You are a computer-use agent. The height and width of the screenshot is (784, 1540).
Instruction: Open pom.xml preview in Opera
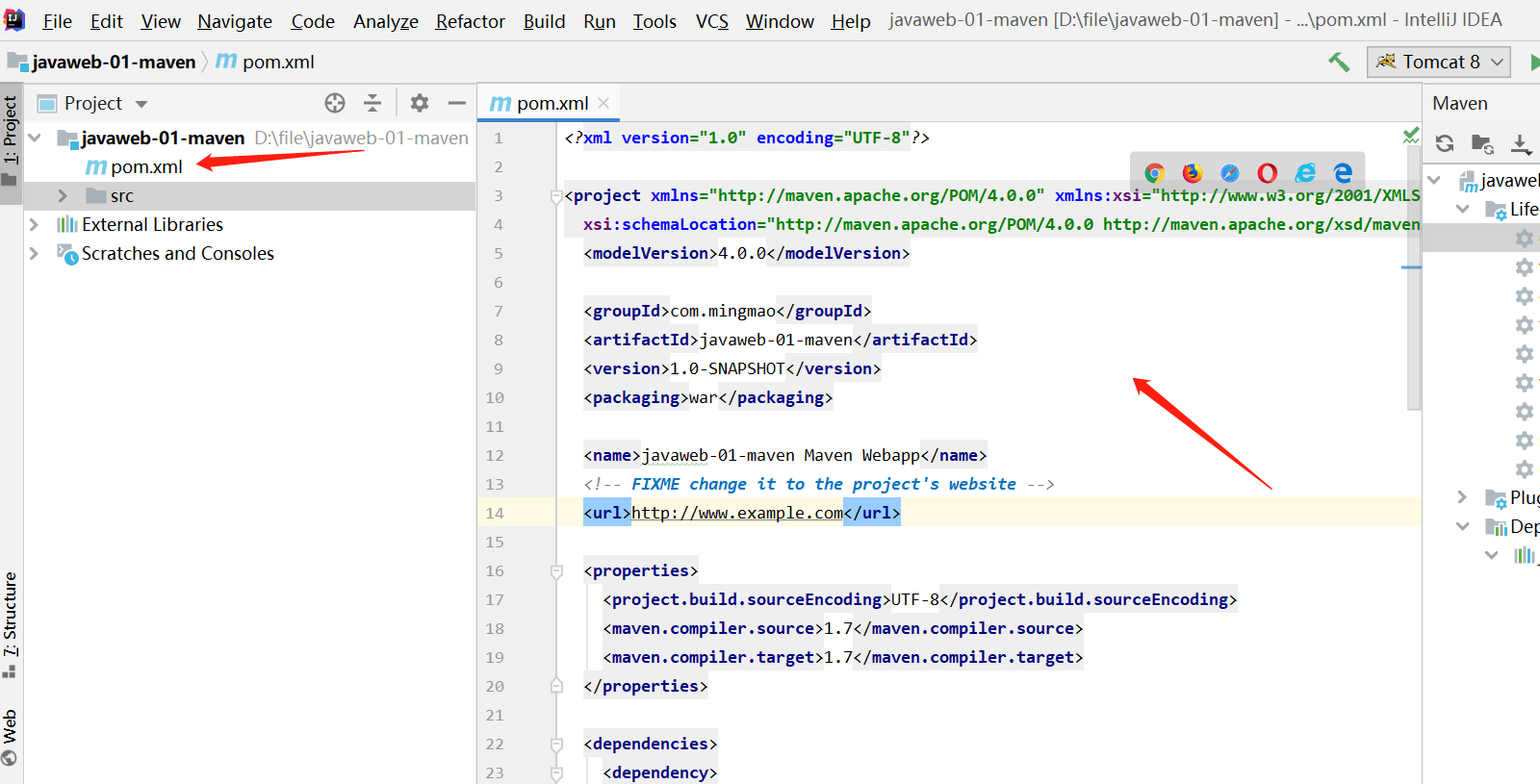[x=1268, y=173]
